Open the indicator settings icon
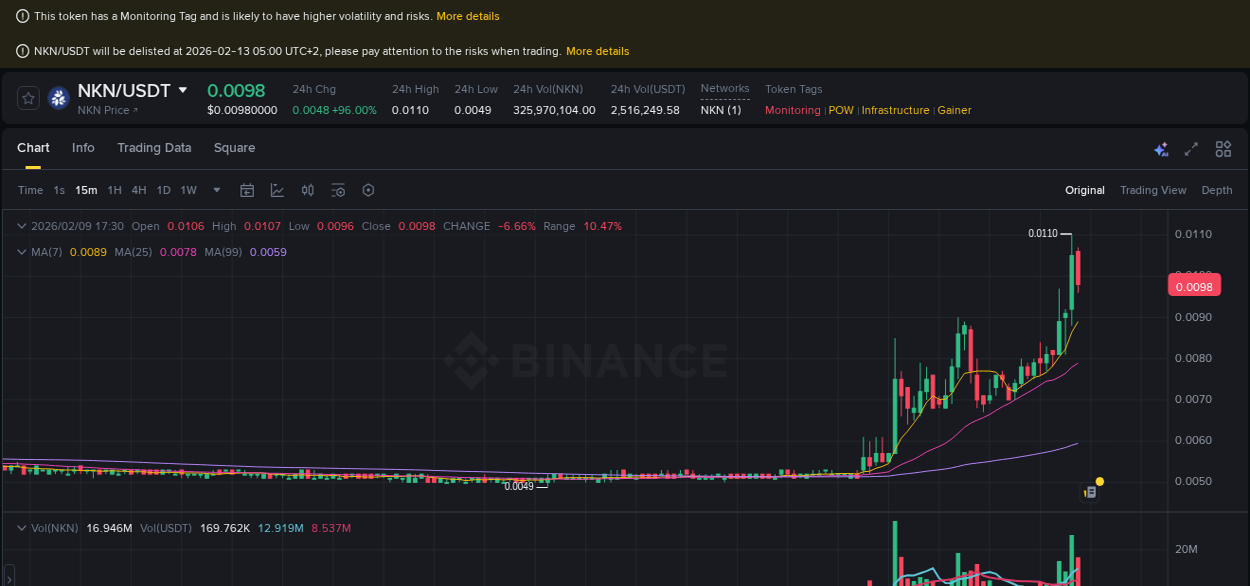The width and height of the screenshot is (1250, 586). tap(337, 190)
